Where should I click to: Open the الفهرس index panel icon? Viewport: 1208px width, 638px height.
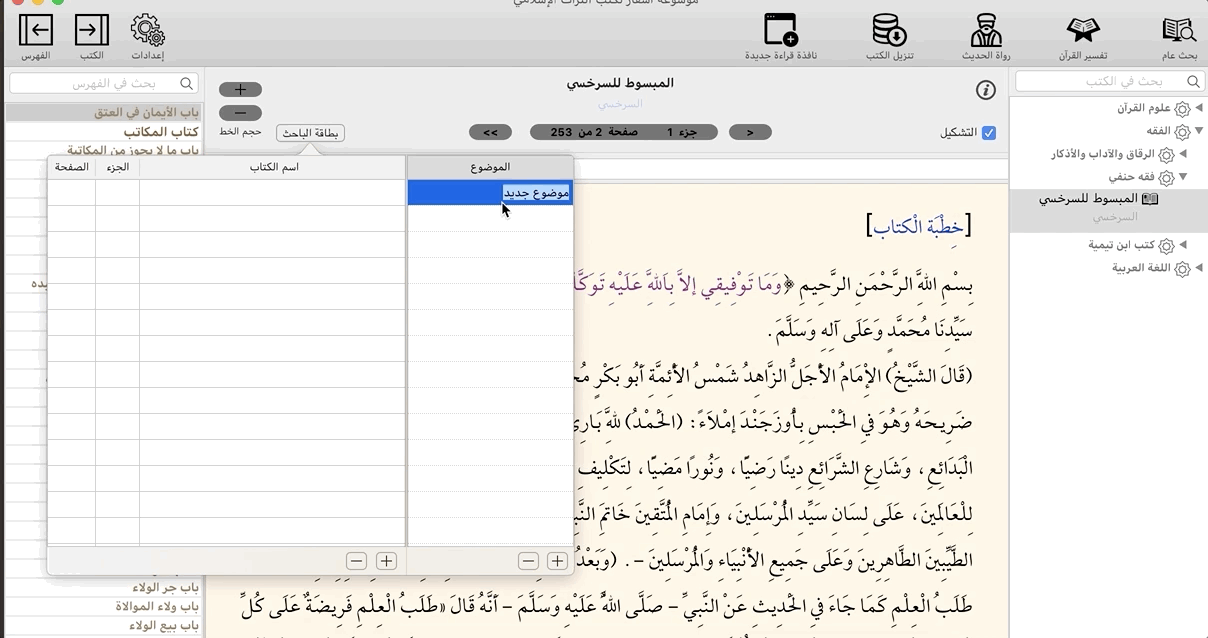(36, 30)
